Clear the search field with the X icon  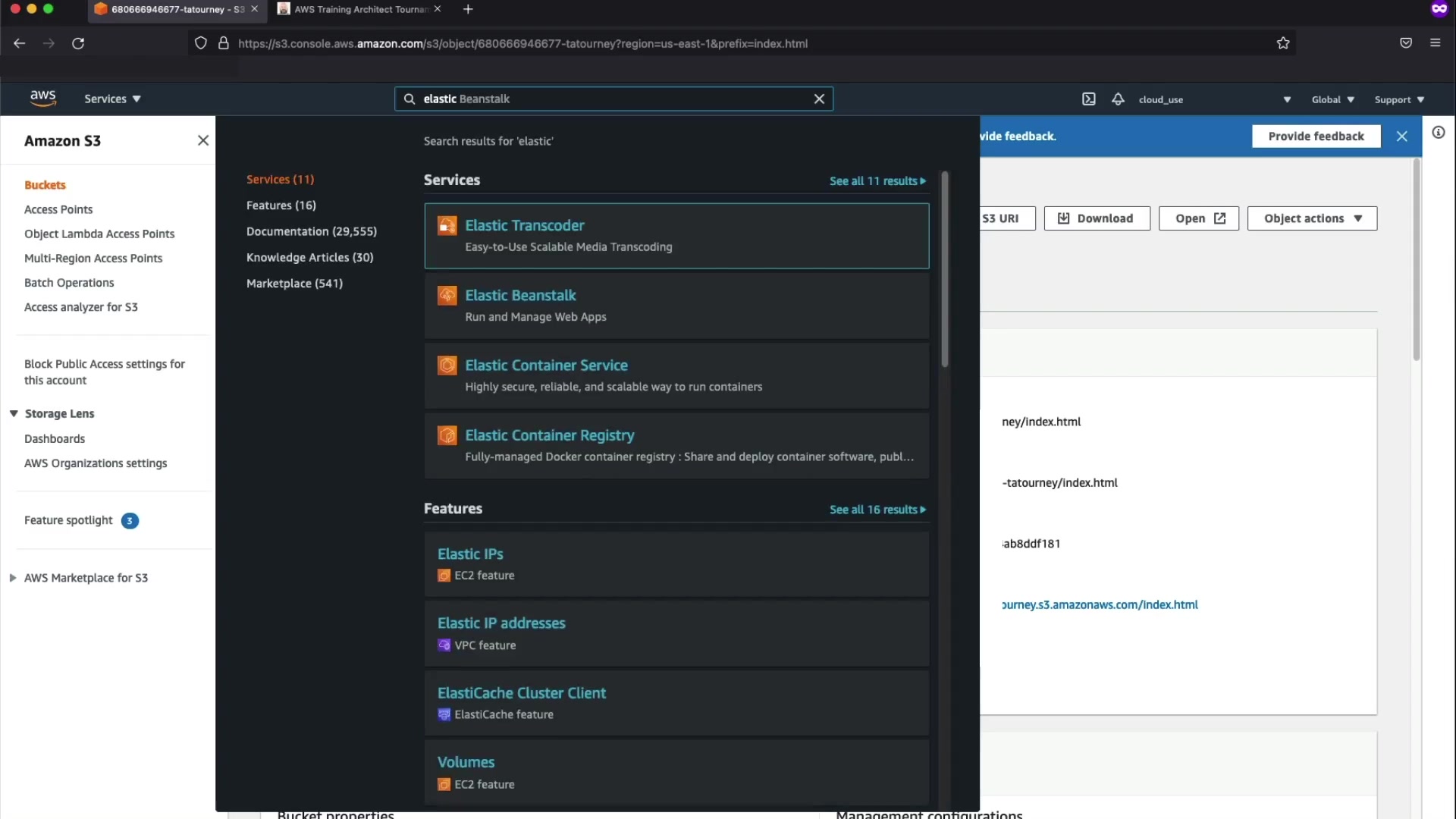coord(819,99)
